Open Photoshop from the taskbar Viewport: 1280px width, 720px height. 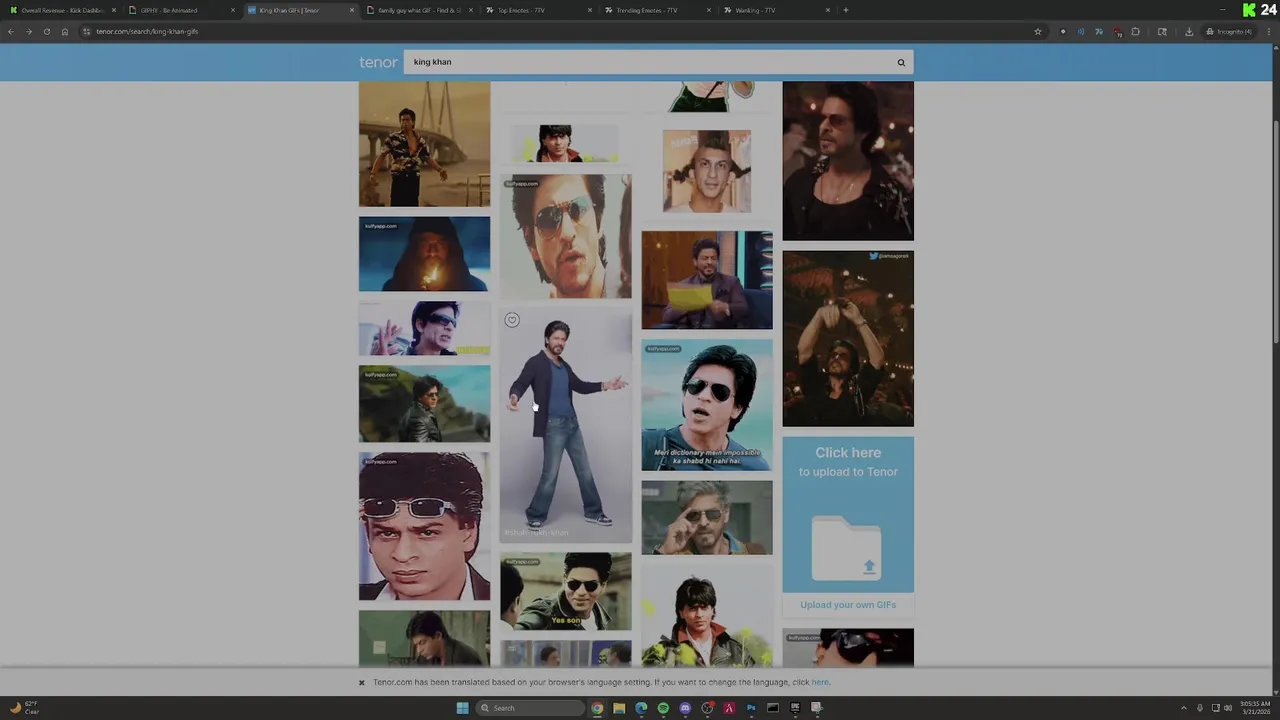(751, 708)
